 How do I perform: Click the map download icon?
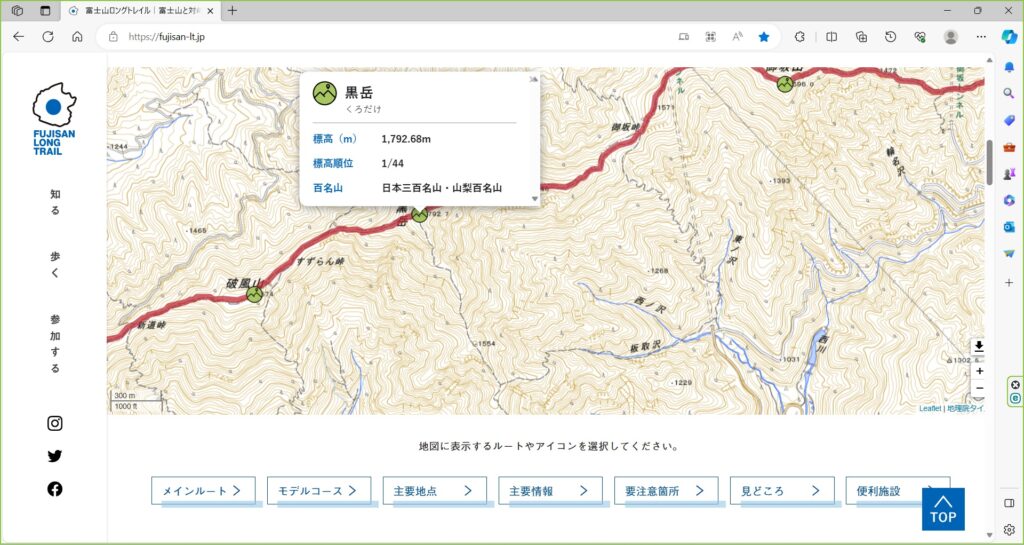978,346
